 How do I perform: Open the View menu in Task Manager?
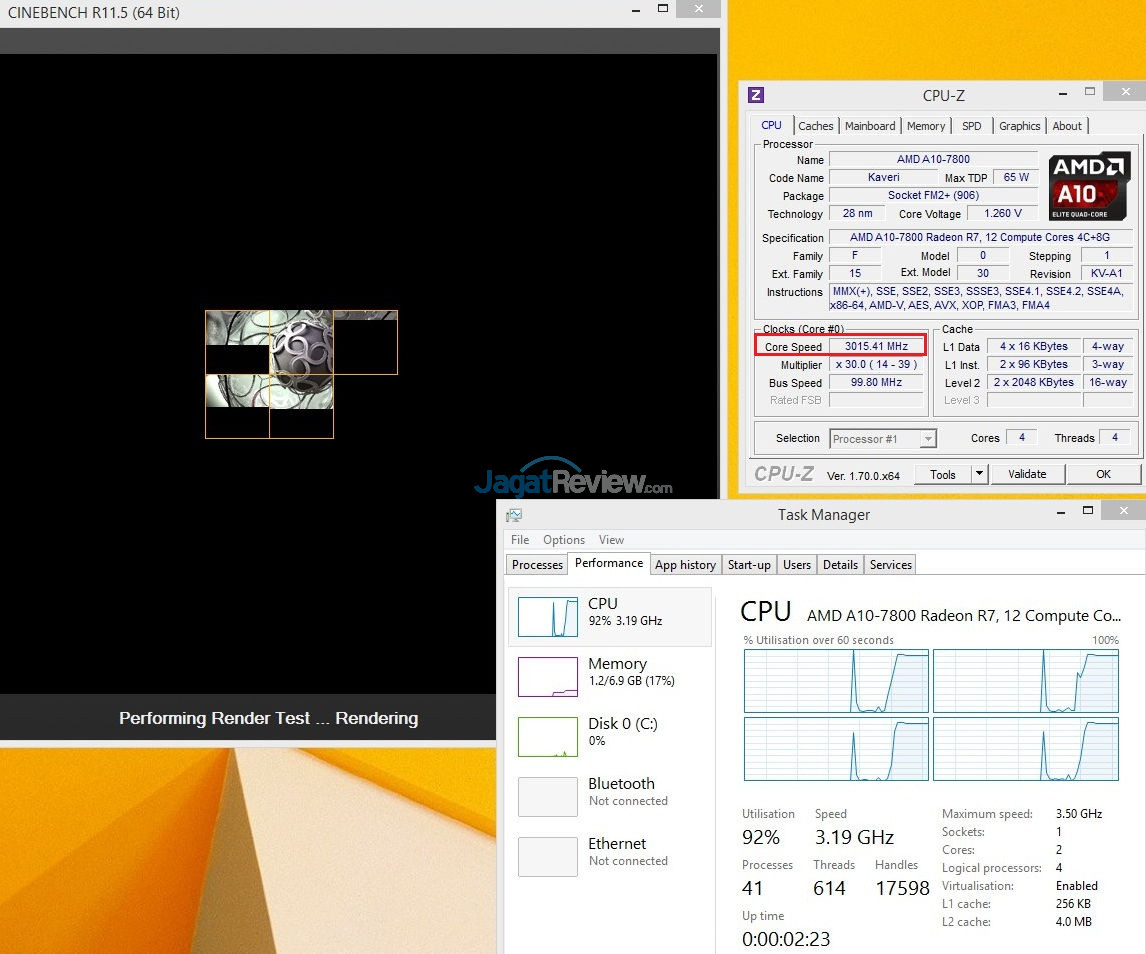pyautogui.click(x=611, y=540)
